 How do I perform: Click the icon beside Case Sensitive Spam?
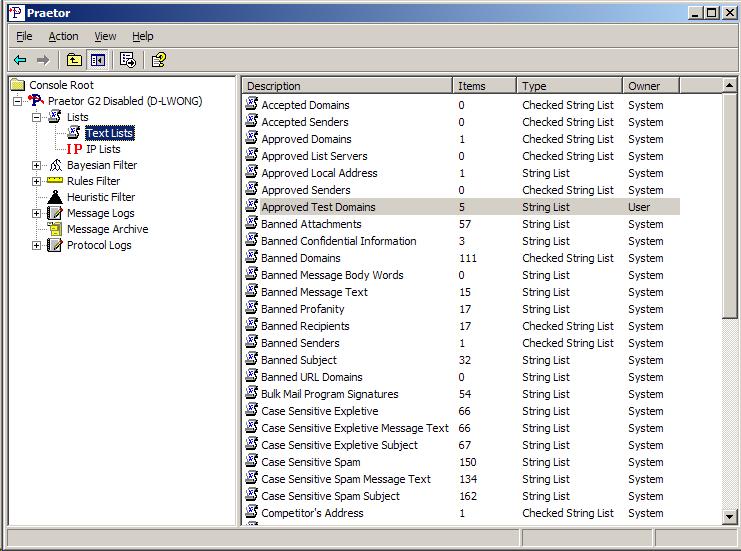252,461
